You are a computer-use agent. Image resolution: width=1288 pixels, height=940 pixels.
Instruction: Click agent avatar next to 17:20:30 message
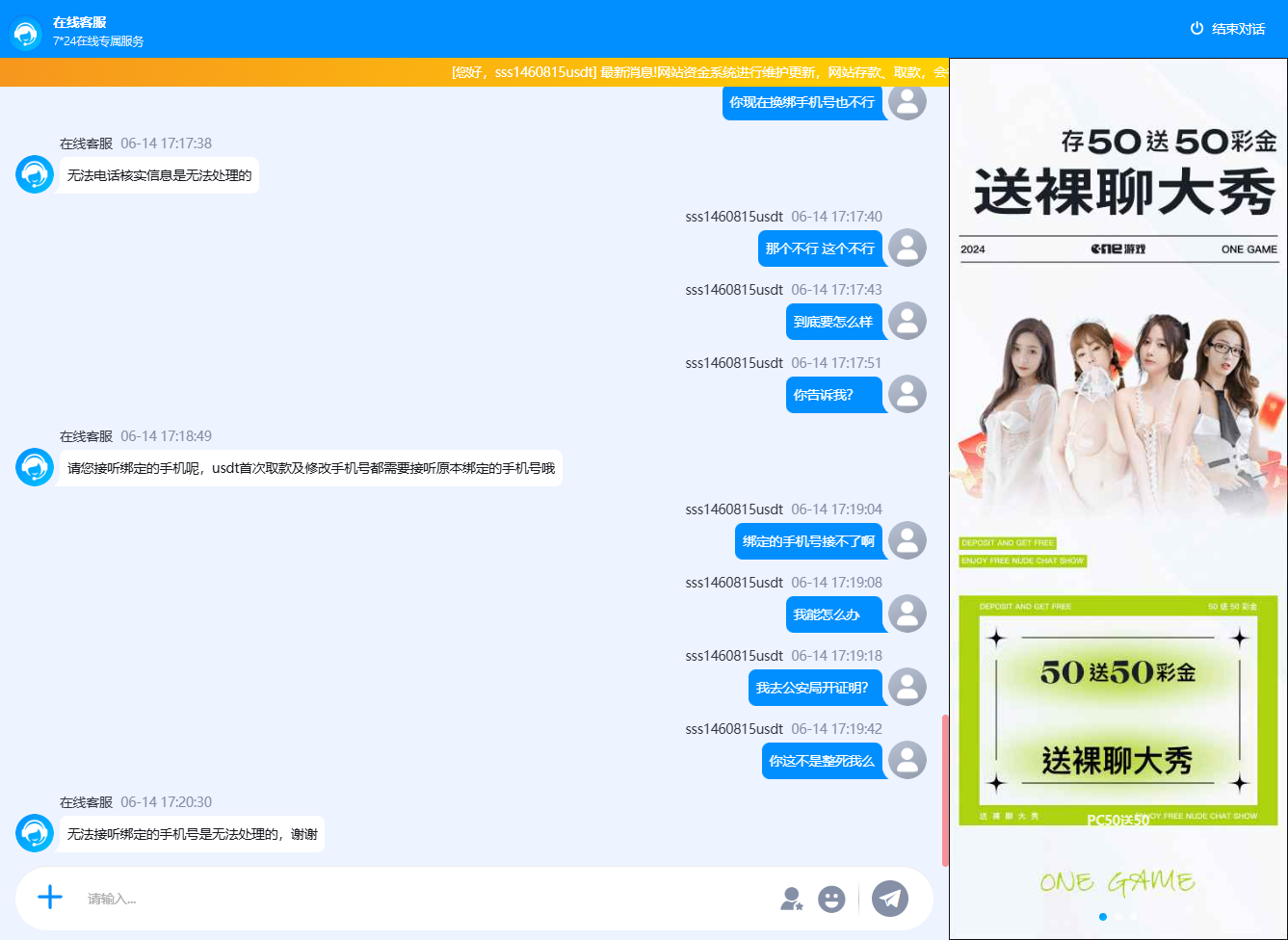(x=35, y=833)
